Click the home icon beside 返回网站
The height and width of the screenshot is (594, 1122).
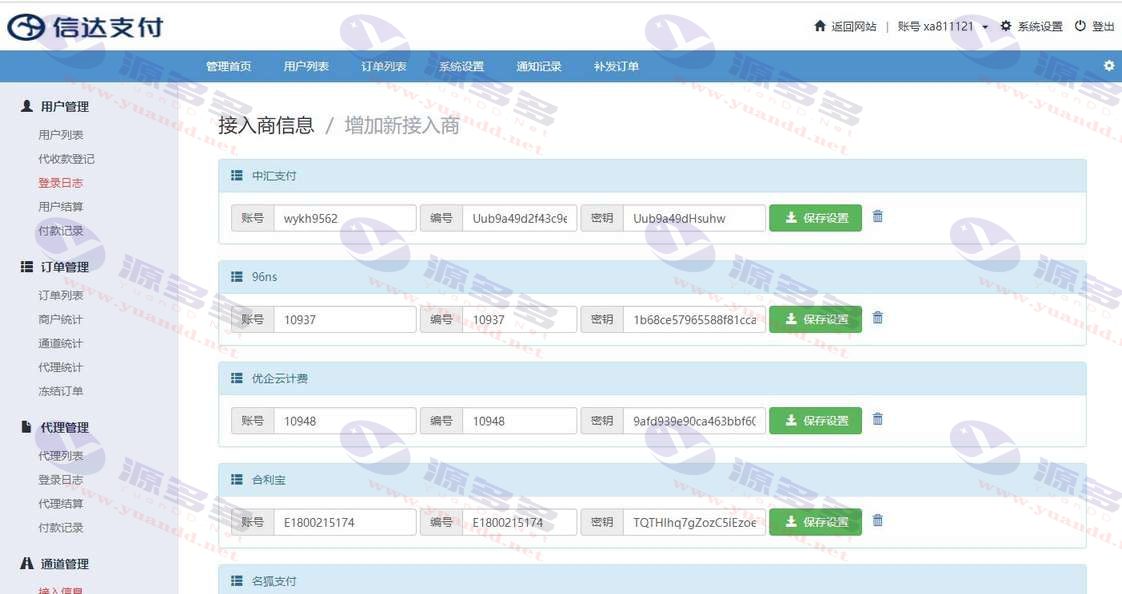coord(820,26)
